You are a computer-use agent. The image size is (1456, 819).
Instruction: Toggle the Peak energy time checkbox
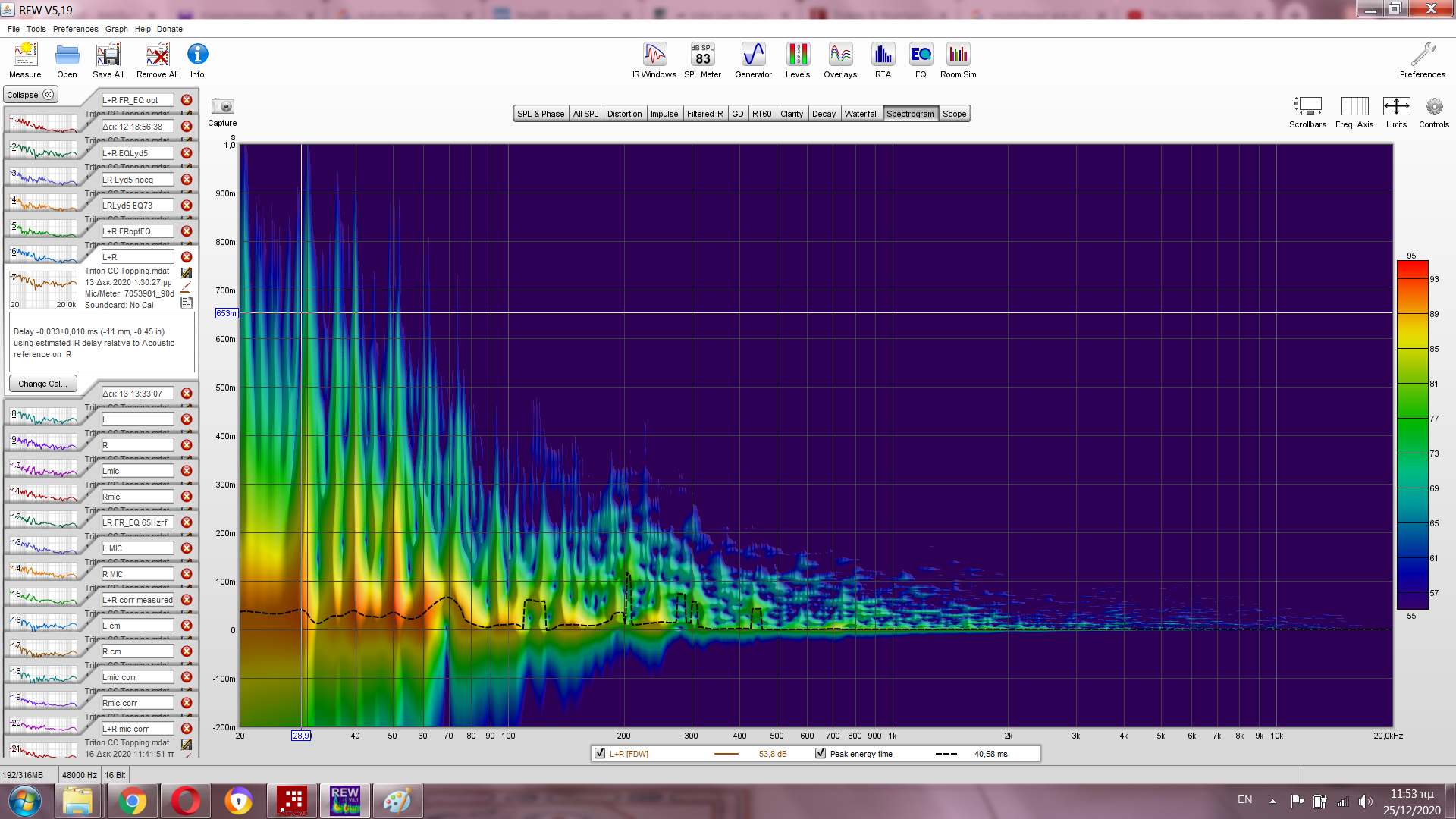click(821, 754)
